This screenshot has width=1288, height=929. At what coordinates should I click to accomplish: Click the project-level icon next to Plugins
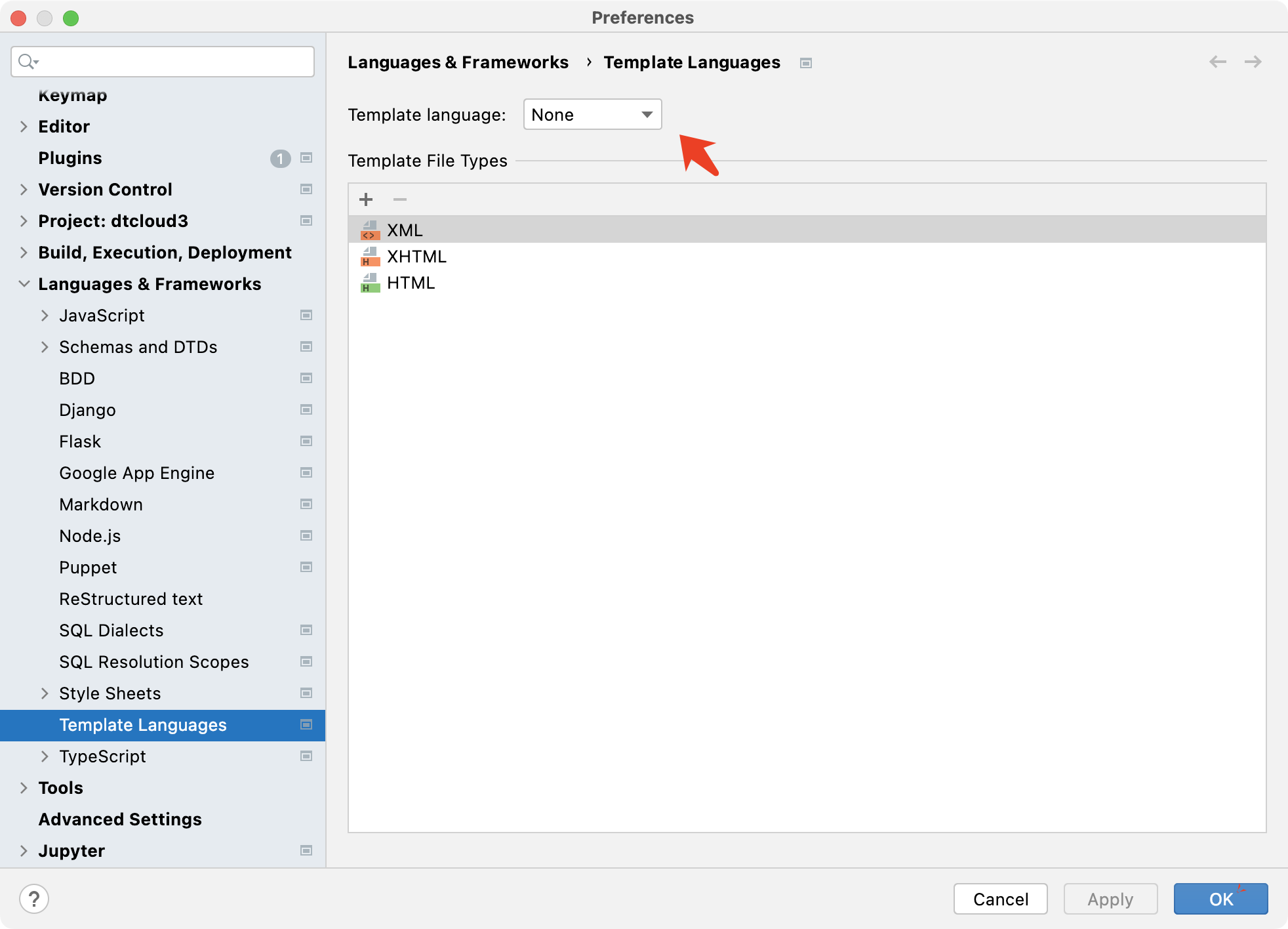(x=306, y=158)
